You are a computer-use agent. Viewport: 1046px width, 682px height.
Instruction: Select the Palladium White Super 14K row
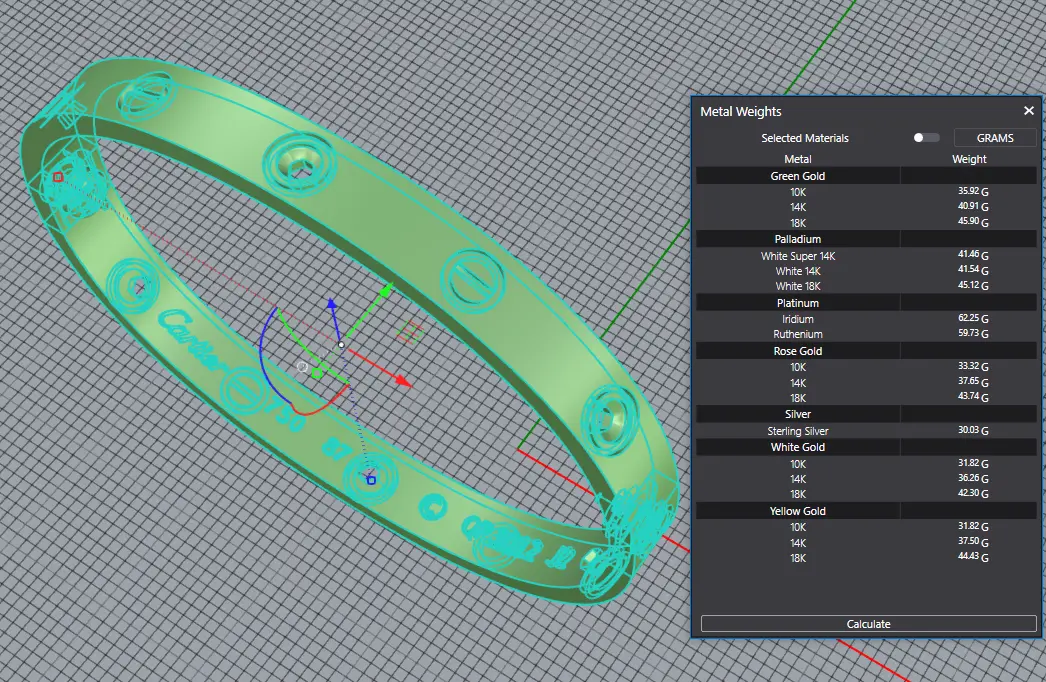[x=798, y=256]
